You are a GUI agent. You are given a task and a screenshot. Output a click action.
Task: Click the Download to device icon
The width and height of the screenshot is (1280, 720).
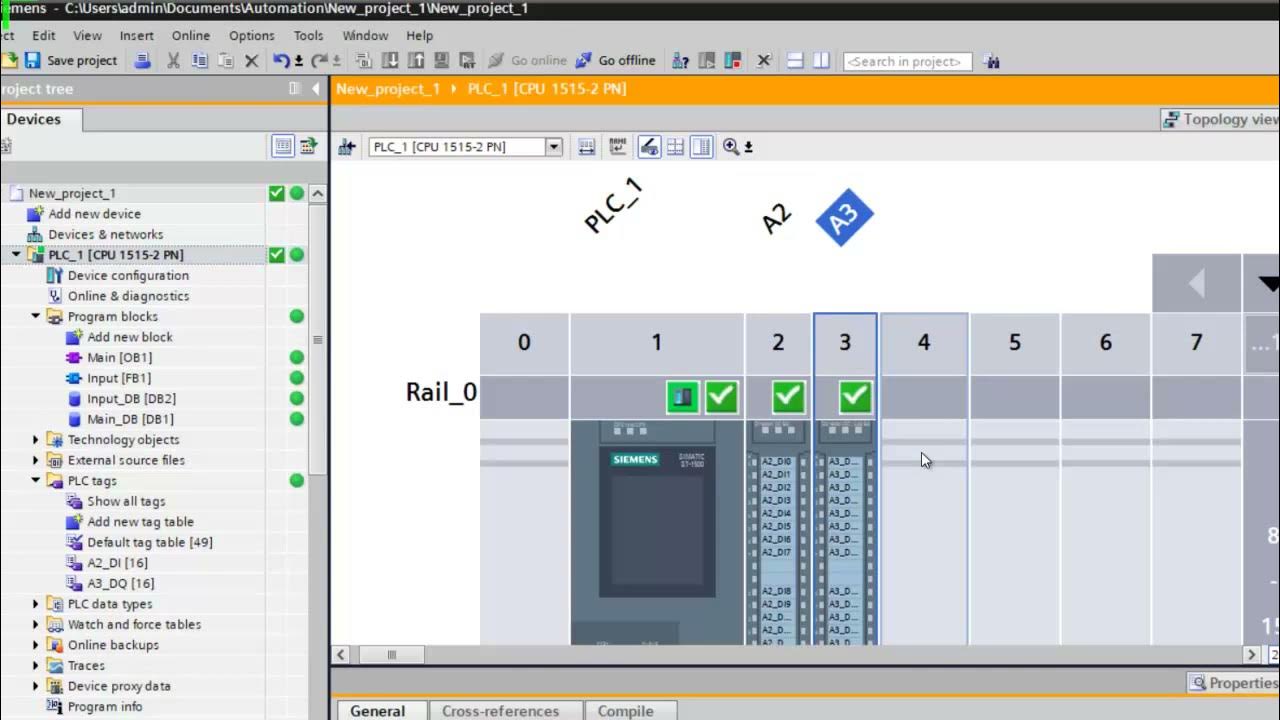point(390,61)
